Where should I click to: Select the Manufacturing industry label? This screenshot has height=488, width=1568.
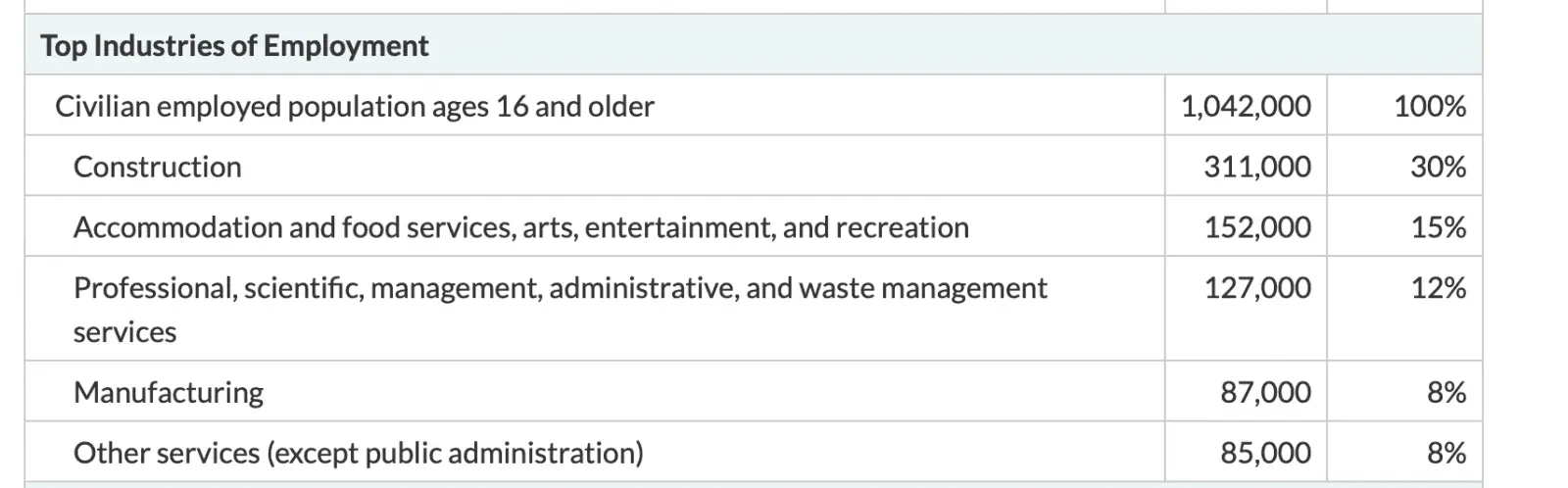pyautogui.click(x=169, y=392)
